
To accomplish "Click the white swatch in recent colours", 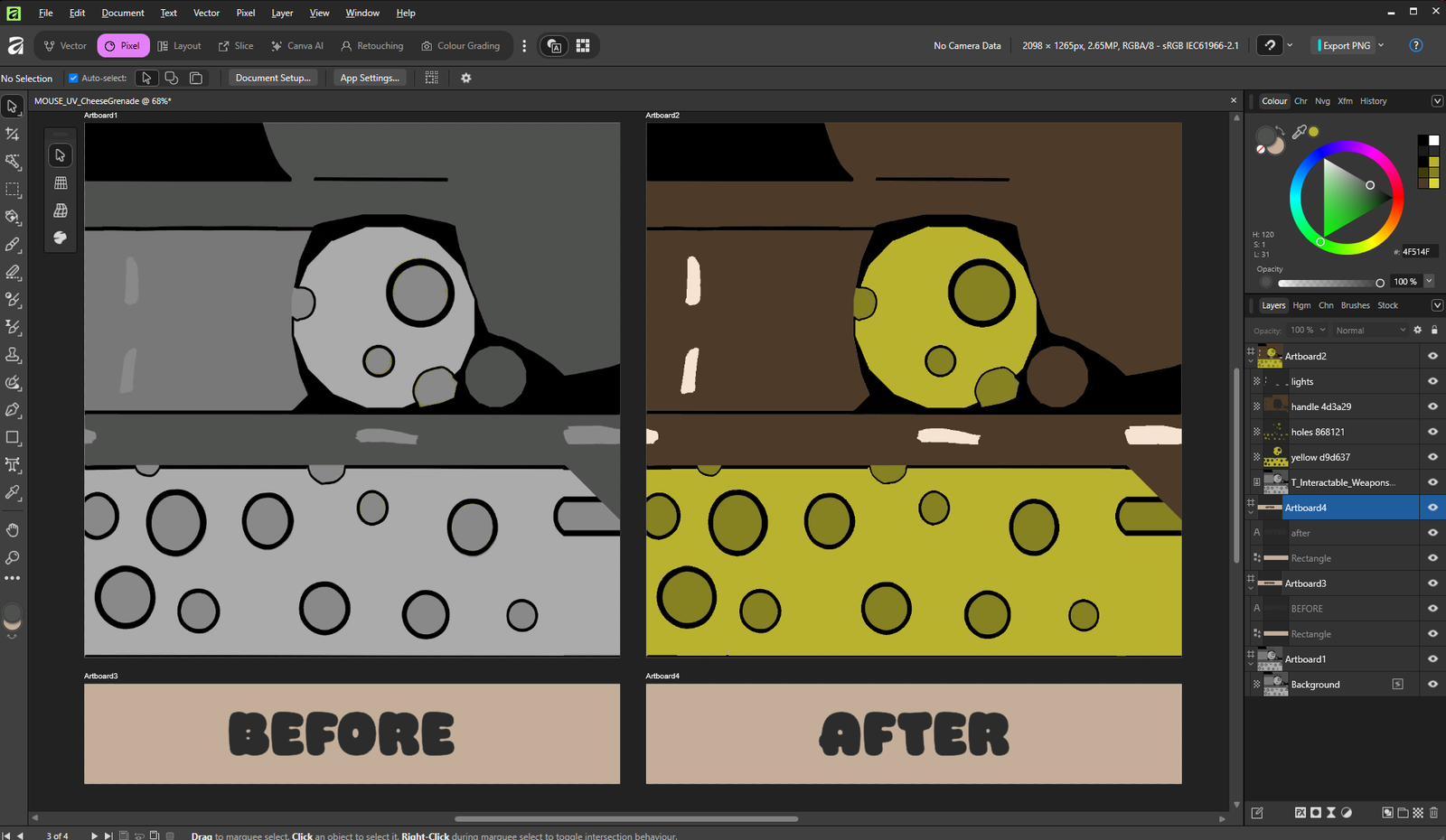I will [1433, 140].
